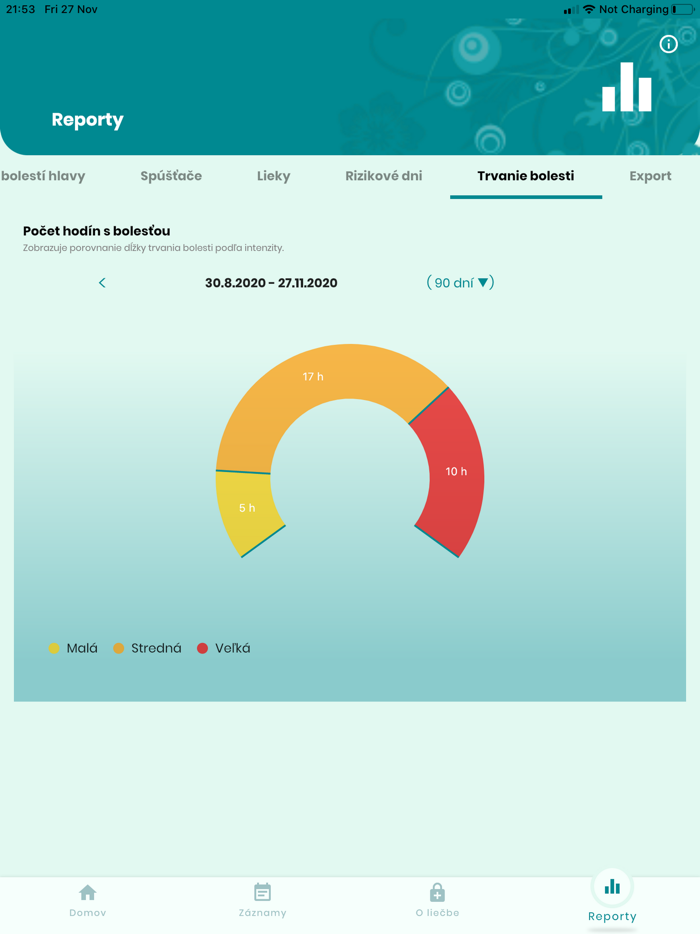700x934 pixels.
Task: Tap the Počet hodín s bolesťou heading
Action: 97,231
